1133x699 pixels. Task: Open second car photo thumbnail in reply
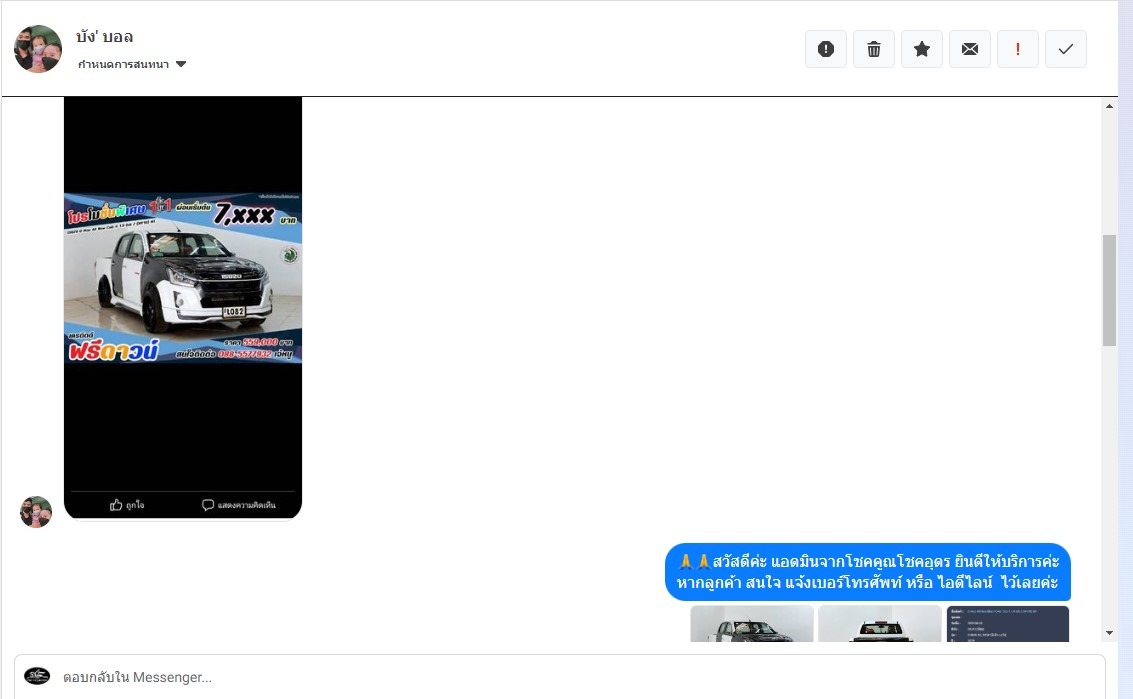click(879, 624)
